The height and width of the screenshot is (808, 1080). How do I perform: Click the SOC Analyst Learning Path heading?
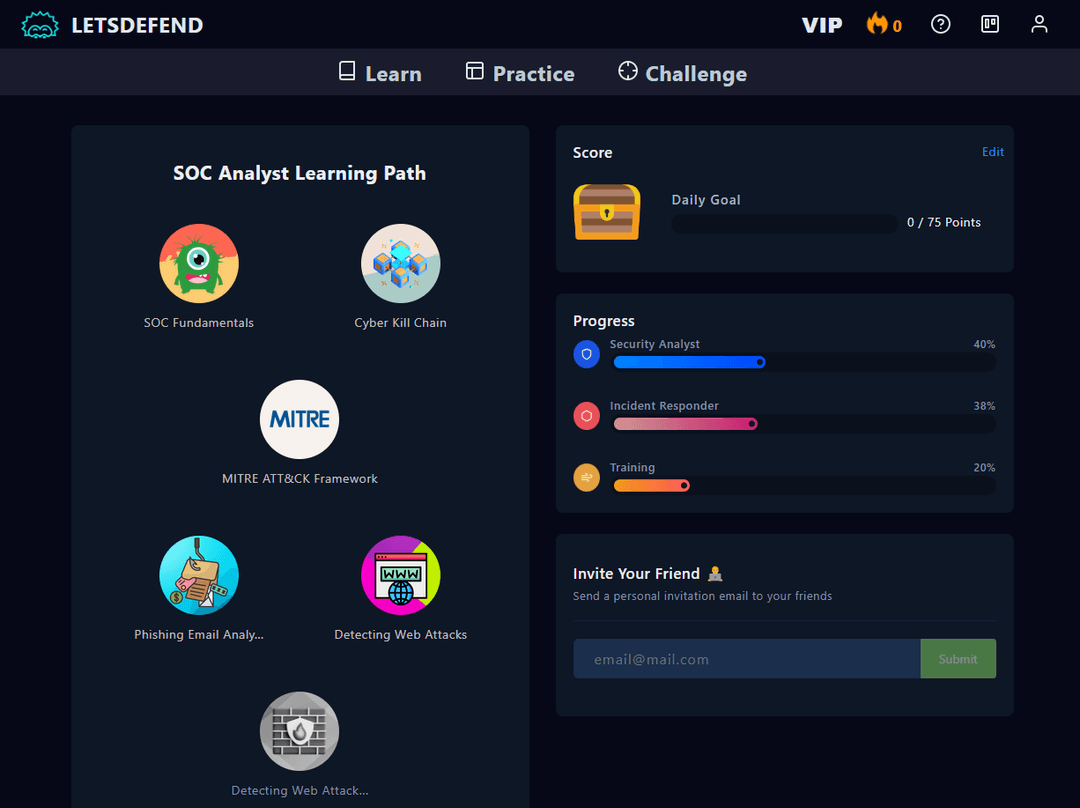point(300,173)
